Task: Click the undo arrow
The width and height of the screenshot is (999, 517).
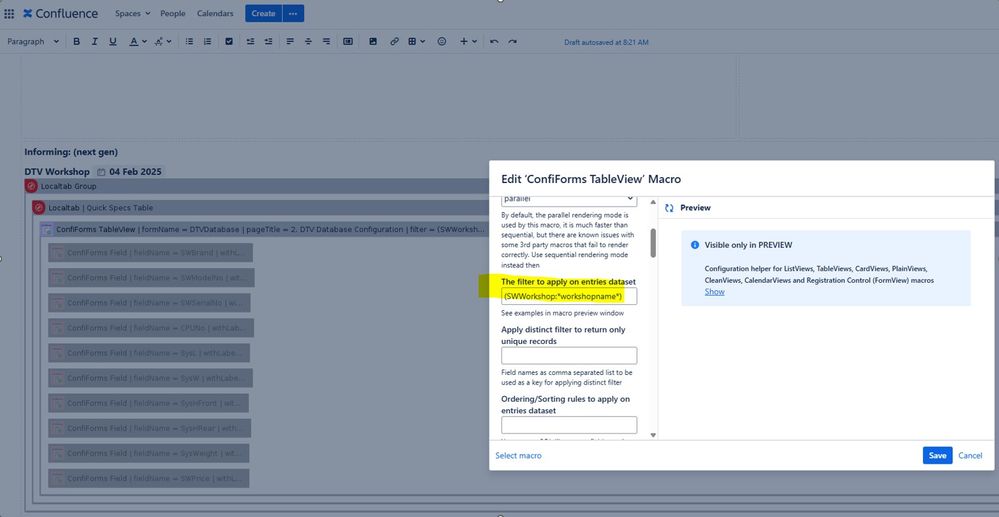Action: (x=494, y=41)
